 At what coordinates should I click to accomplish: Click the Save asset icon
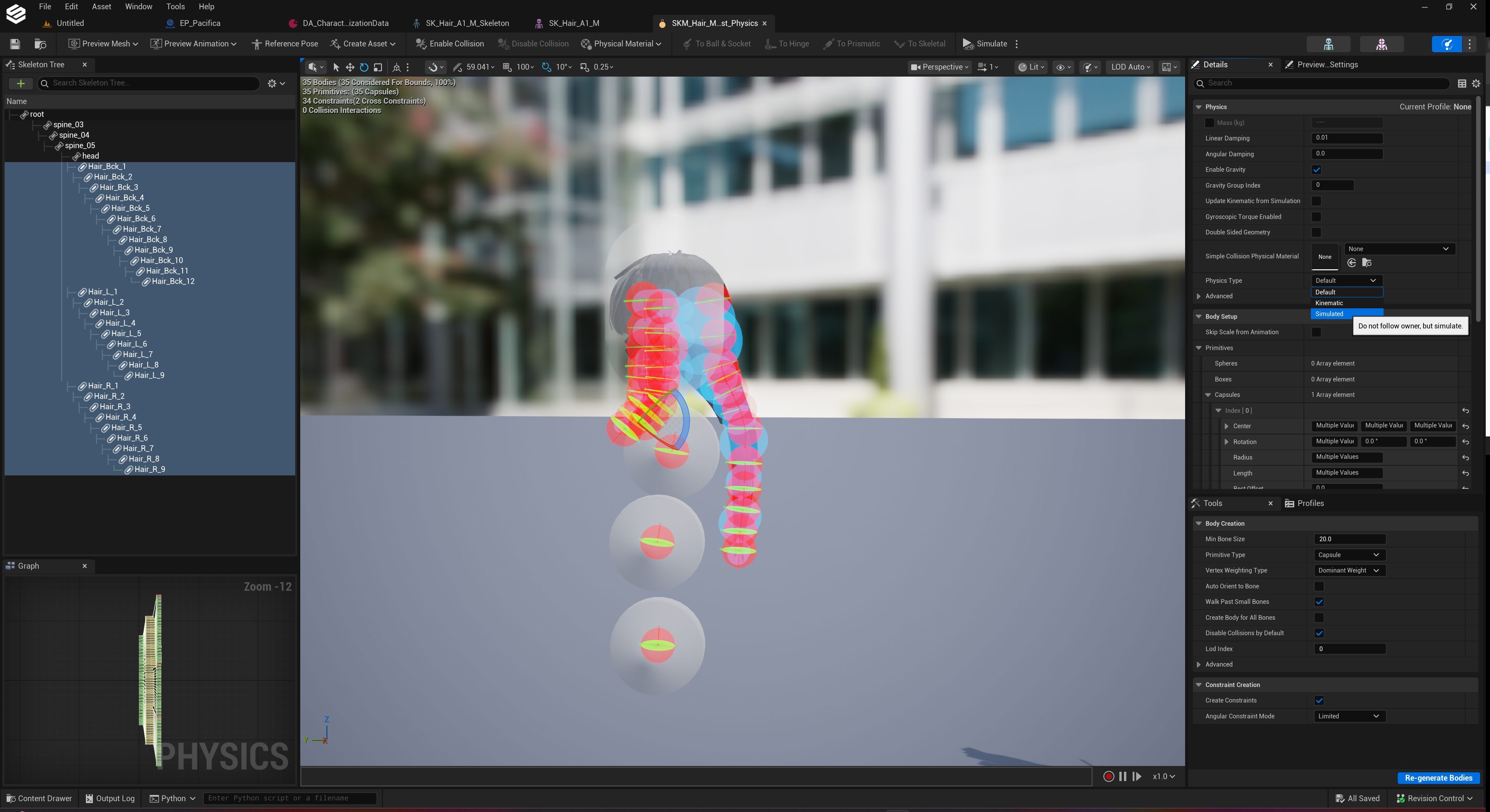pos(15,44)
